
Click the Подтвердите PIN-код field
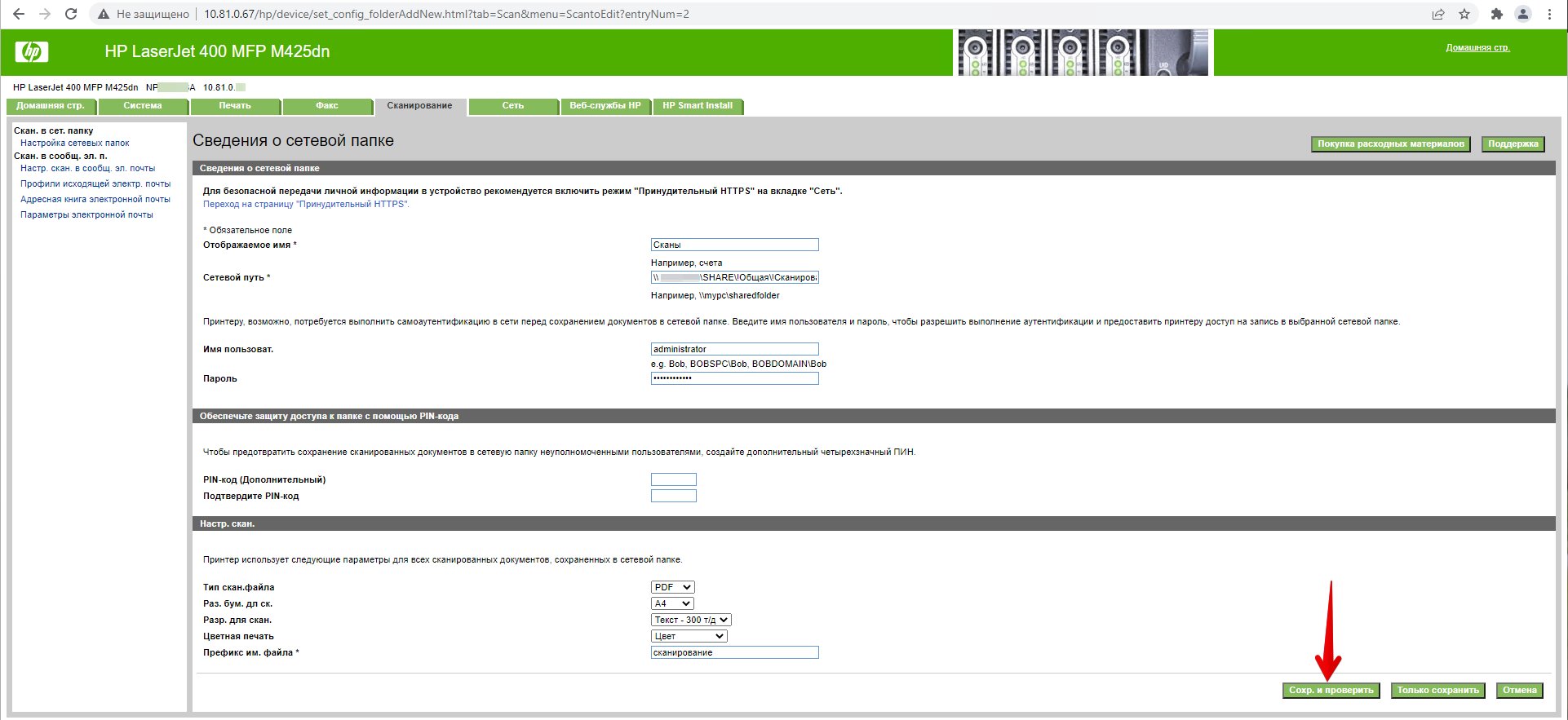[x=673, y=496]
